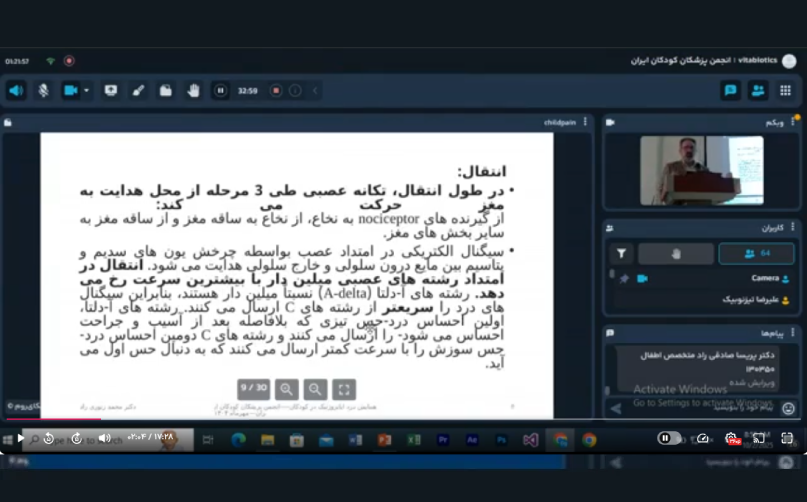Click the webcam panel camera icon
Image resolution: width=807 pixels, height=502 pixels.
pos(610,123)
